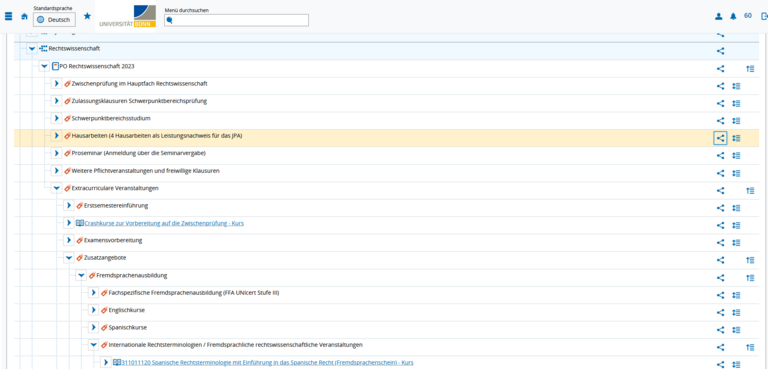Select the Spanischkurse label
The width and height of the screenshot is (768, 369).
tap(128, 327)
